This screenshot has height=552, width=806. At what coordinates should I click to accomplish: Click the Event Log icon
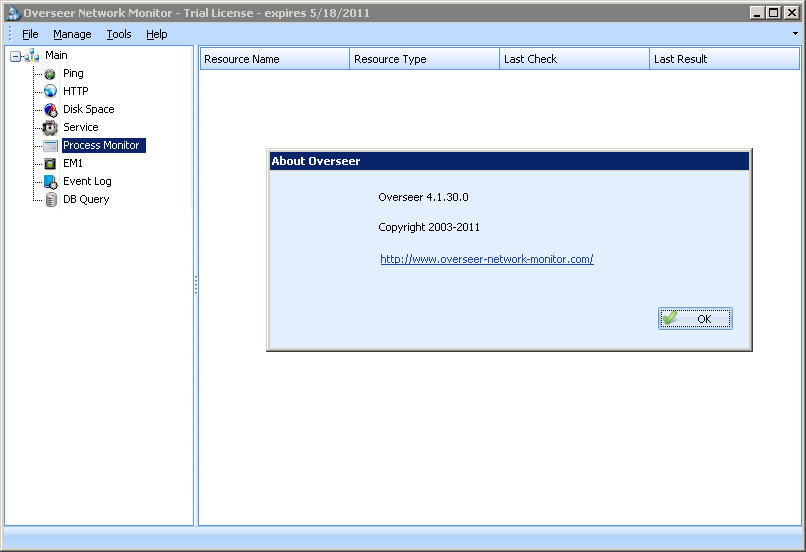50,182
